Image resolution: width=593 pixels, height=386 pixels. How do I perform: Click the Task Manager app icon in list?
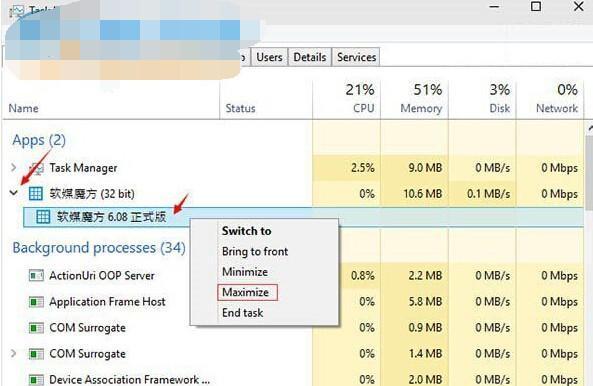[x=37, y=168]
